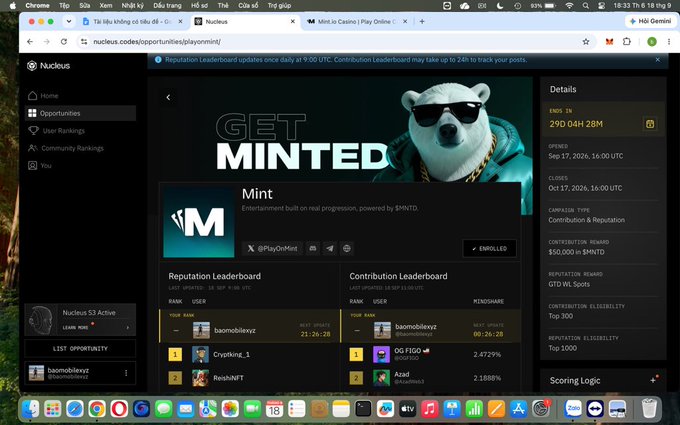Viewport: 680px width, 425px height.
Task: Open Control Center in the menu bar
Action: tap(602, 6)
